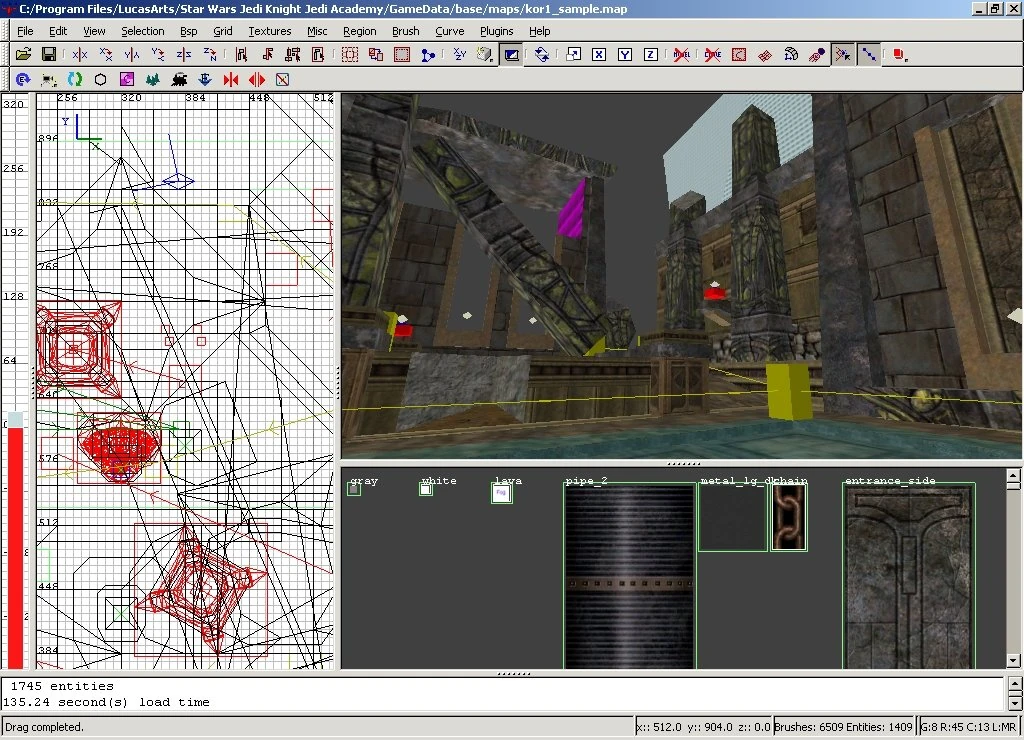Click the hexagon plugin icon

[101, 79]
